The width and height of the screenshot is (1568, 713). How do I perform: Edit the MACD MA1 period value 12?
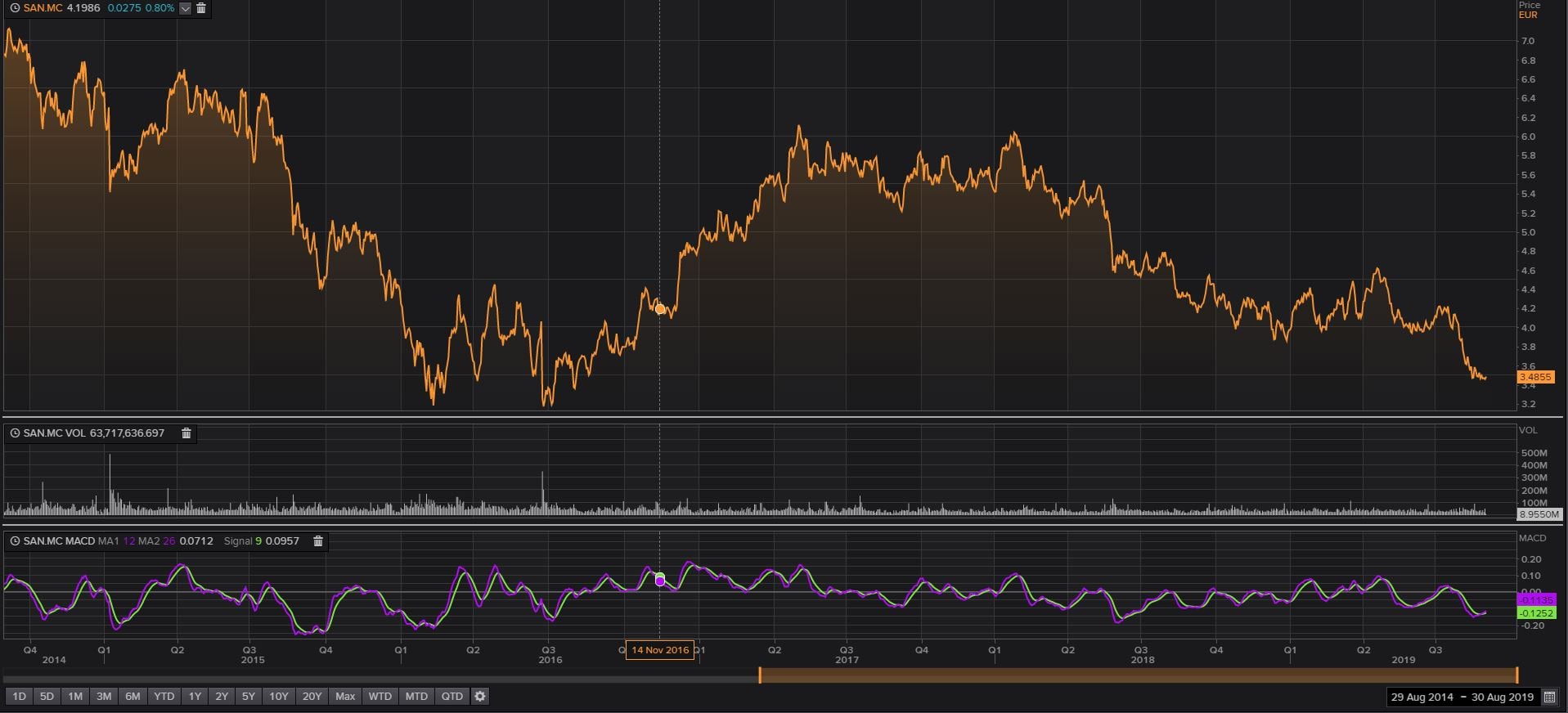click(129, 541)
